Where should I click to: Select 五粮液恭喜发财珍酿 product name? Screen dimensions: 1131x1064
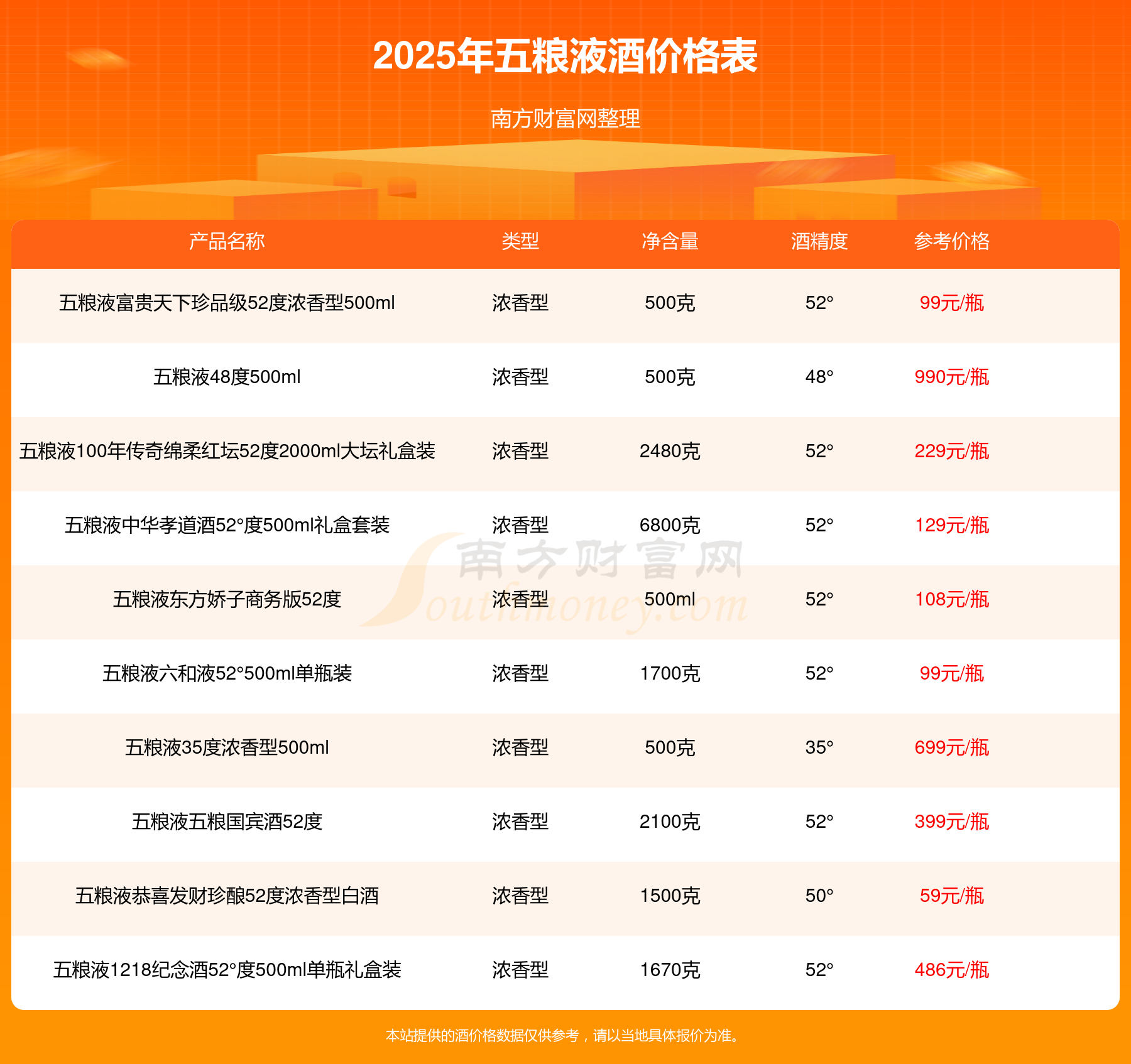click(x=227, y=896)
